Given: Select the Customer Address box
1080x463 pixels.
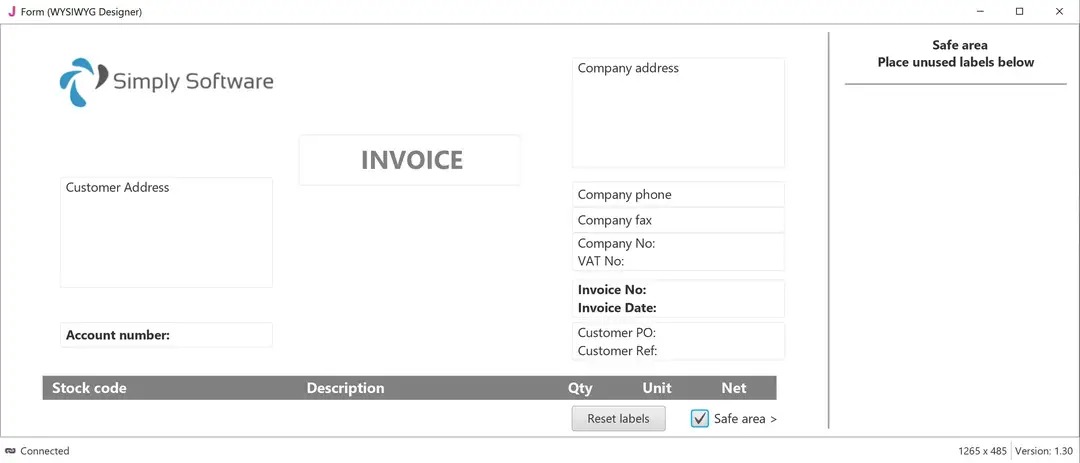Looking at the screenshot, I should click(166, 232).
